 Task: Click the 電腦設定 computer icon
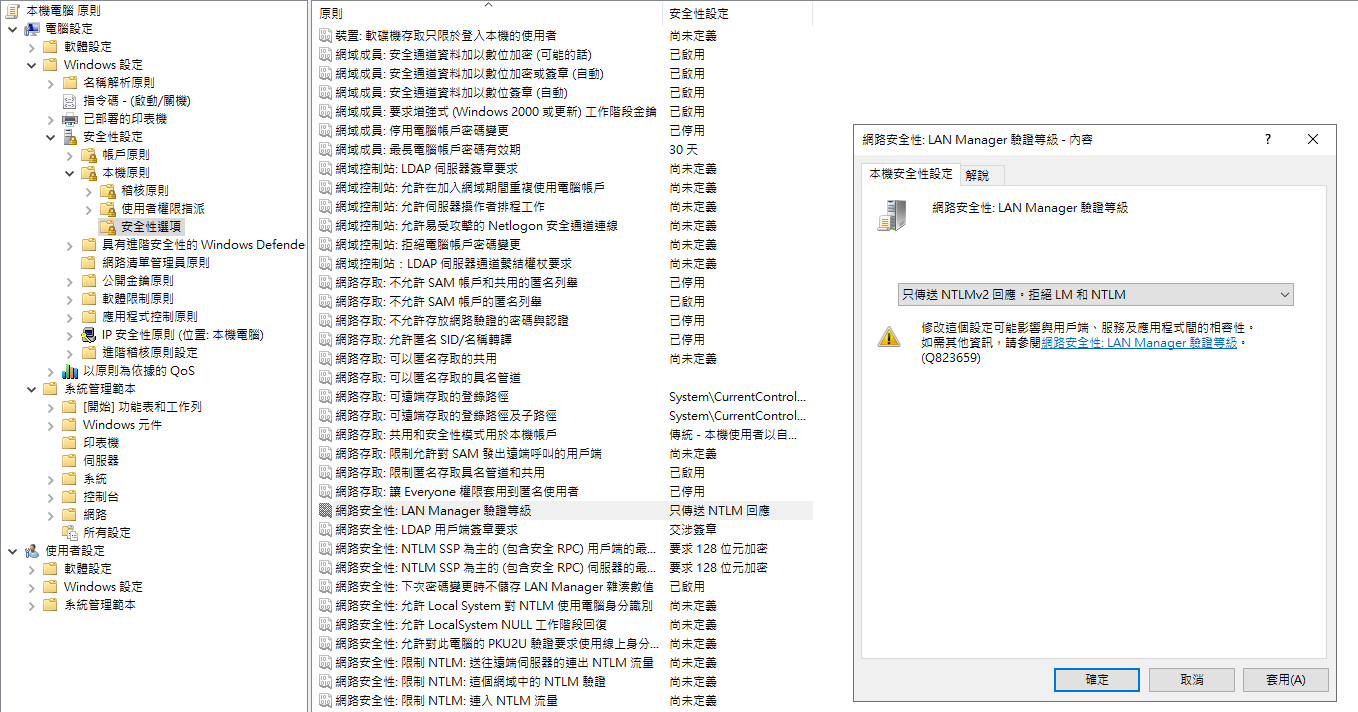click(32, 29)
